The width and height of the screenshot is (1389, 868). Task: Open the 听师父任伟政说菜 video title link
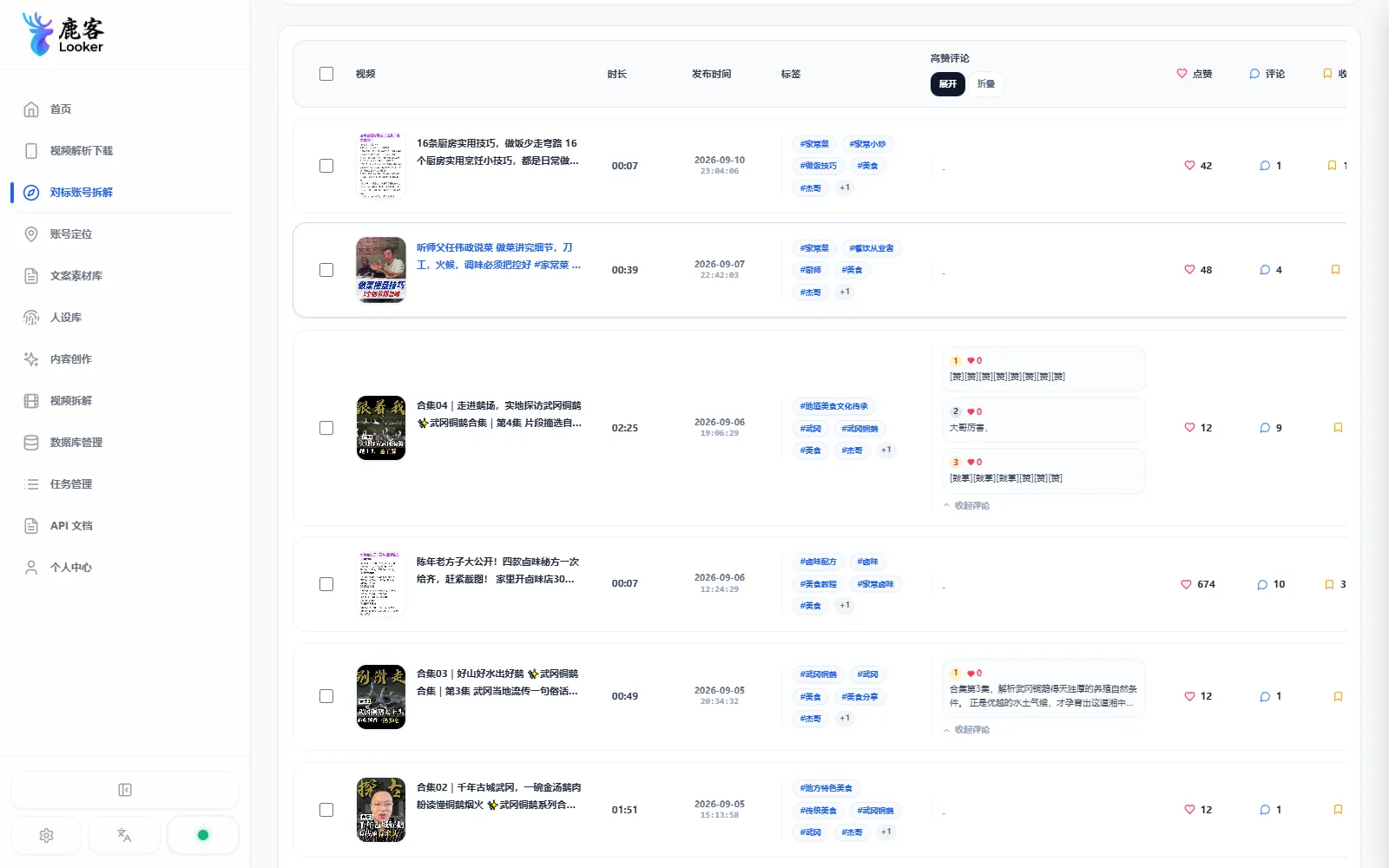pos(499,256)
